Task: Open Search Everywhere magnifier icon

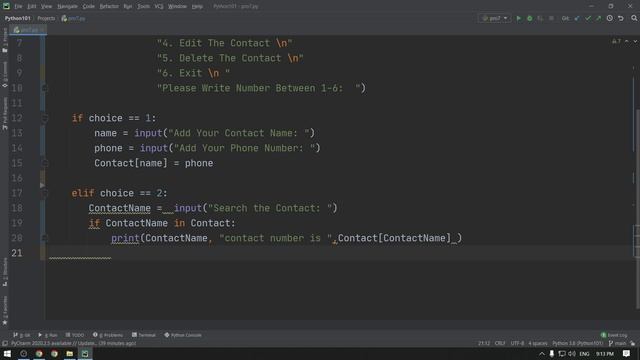Action: point(634,18)
